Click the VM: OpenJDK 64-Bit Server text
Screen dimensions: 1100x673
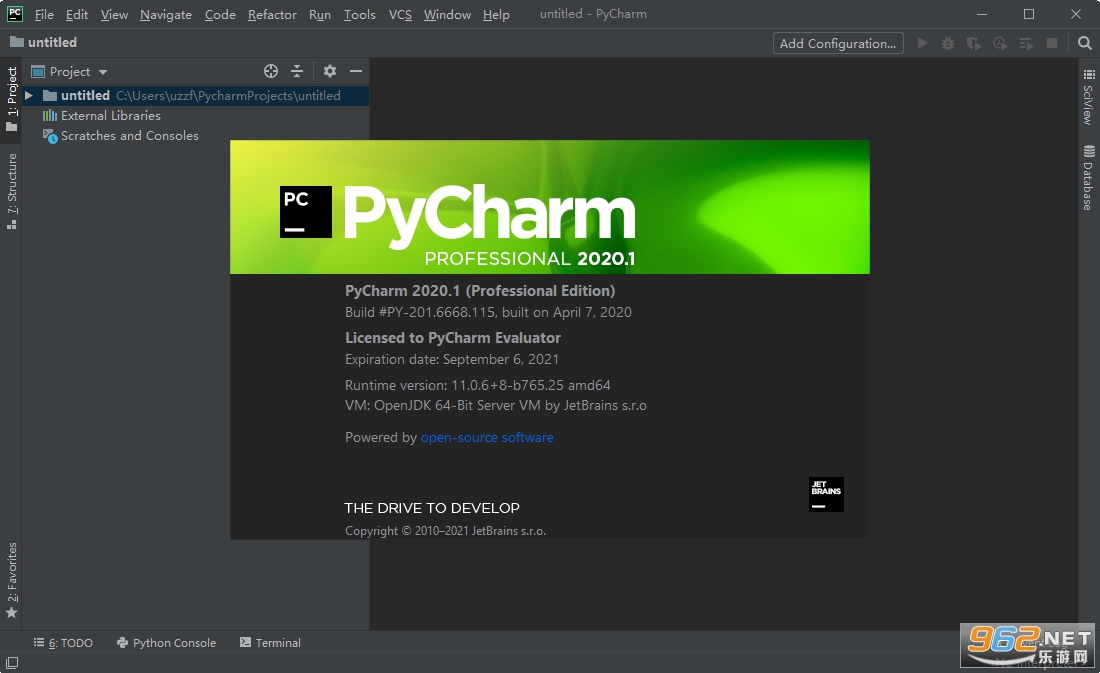click(x=496, y=405)
